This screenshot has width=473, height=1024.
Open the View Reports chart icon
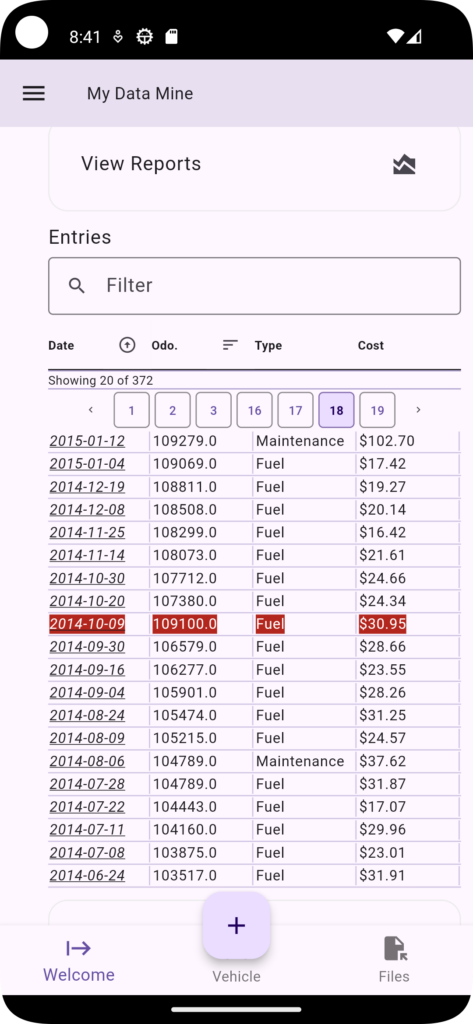pos(404,165)
